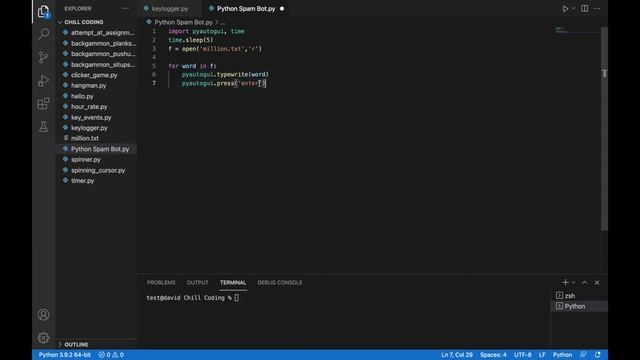Expand the OUTLINE section

tap(76, 344)
